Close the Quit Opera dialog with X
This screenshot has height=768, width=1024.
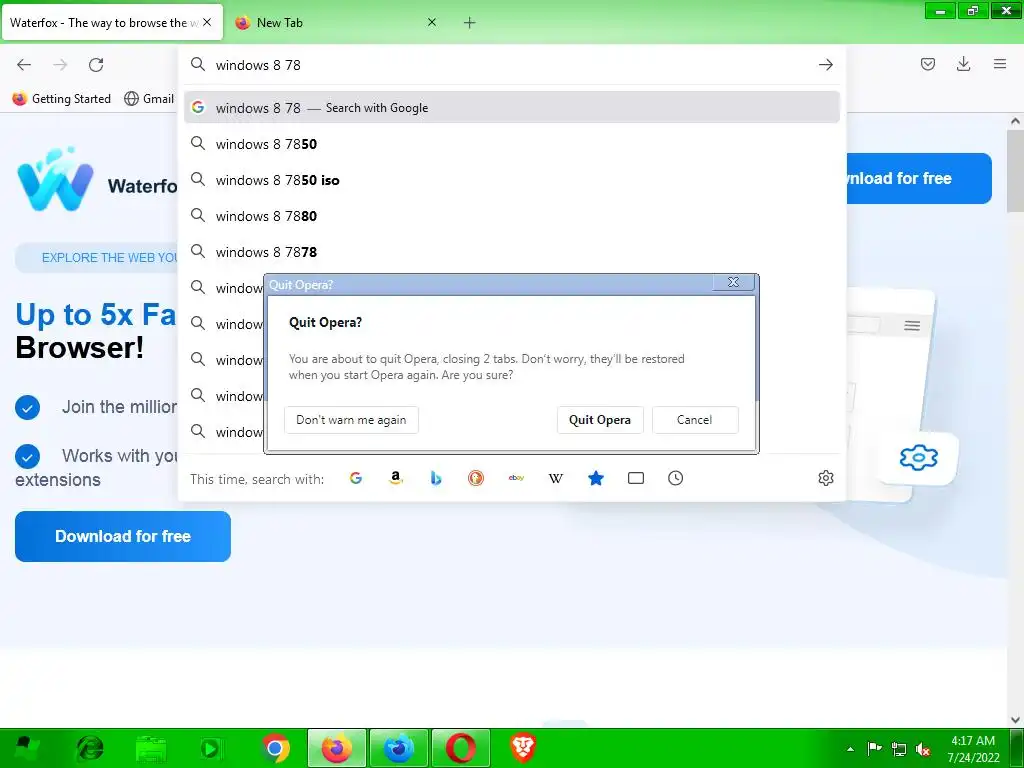[x=733, y=282]
